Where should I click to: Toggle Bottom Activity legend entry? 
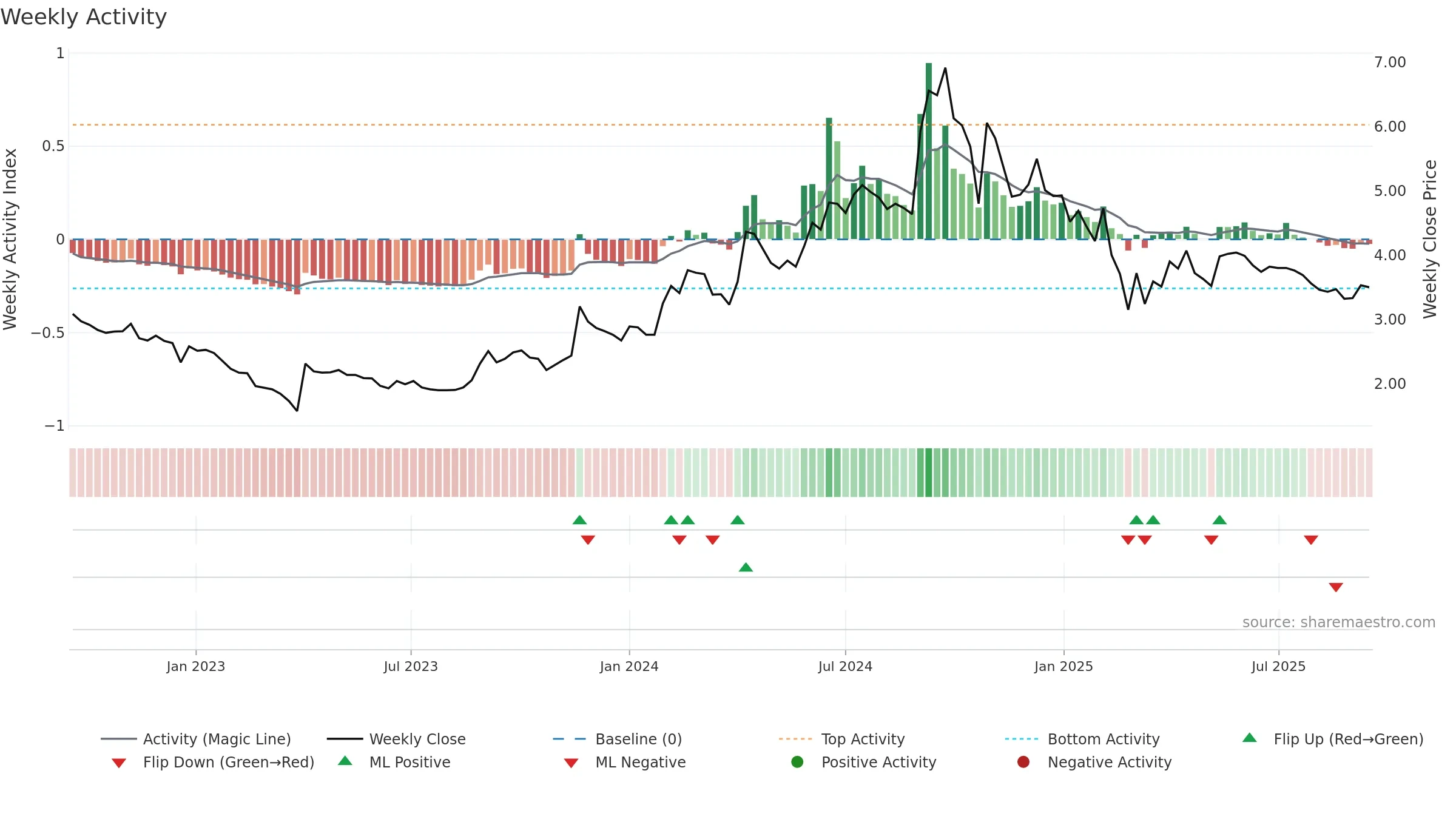1082,739
